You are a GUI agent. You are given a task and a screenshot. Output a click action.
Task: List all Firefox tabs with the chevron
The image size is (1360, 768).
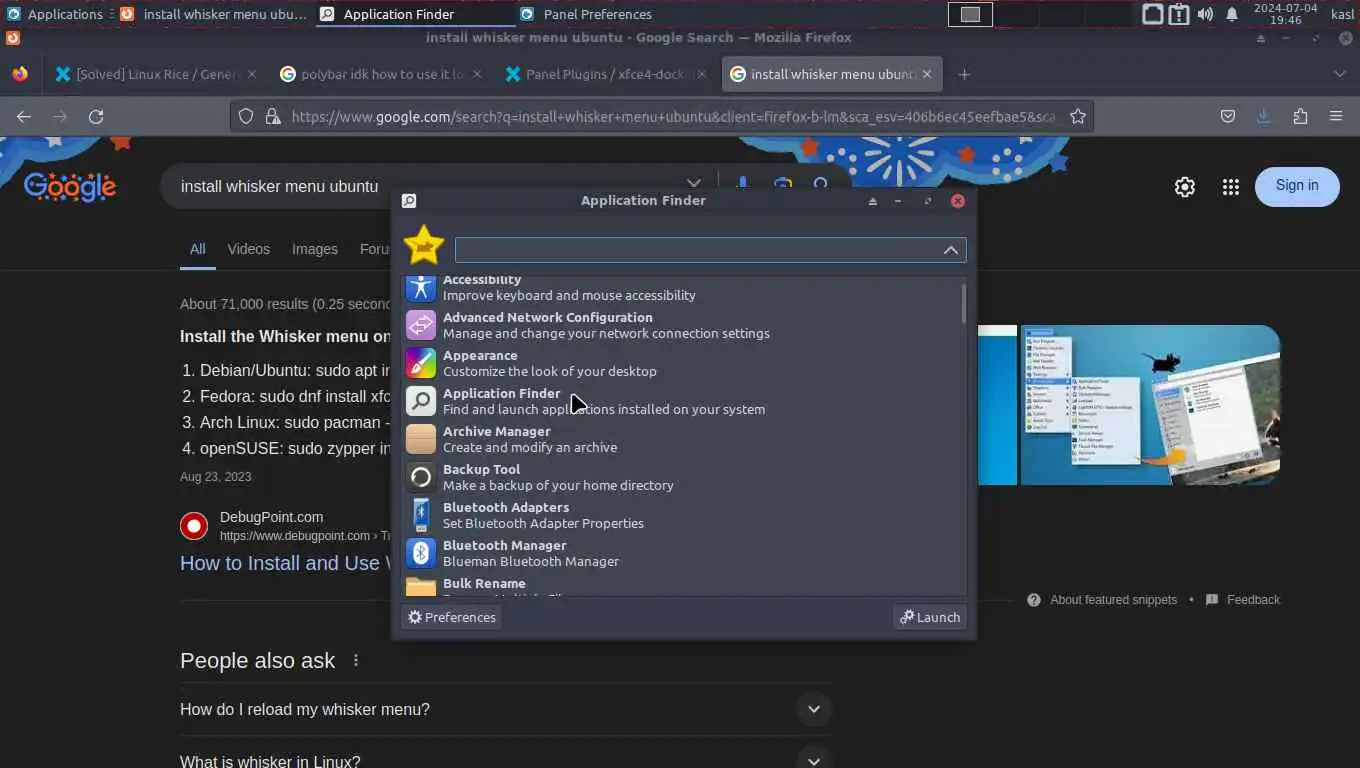pos(1340,74)
